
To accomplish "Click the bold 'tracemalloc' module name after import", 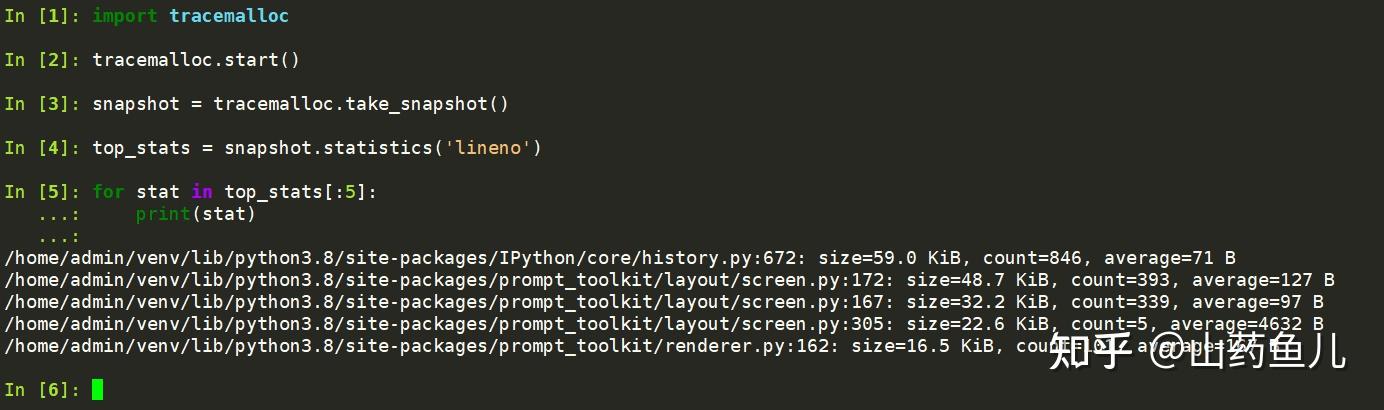I will pyautogui.click(x=229, y=16).
